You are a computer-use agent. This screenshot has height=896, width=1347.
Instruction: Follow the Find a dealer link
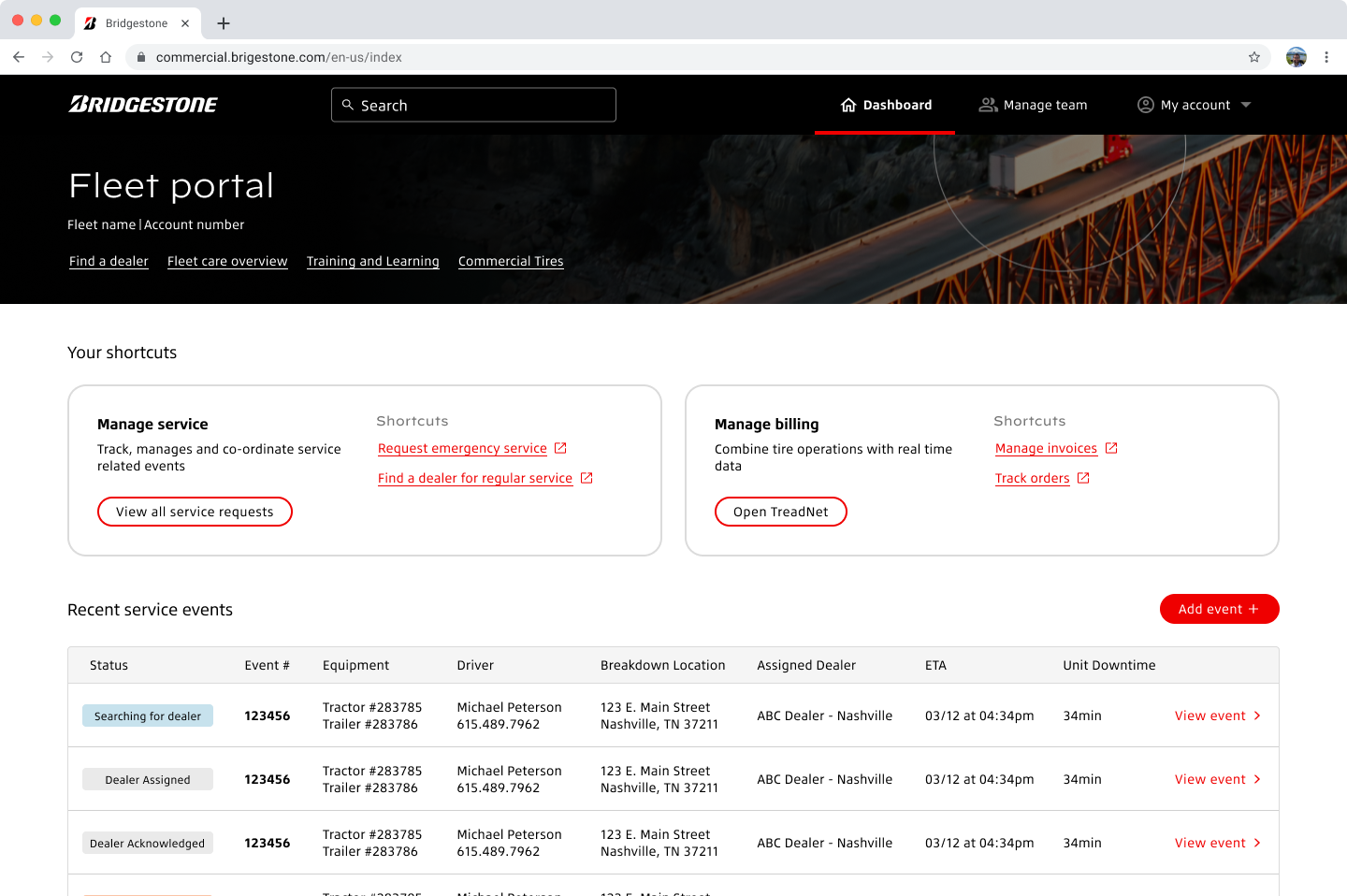(109, 261)
